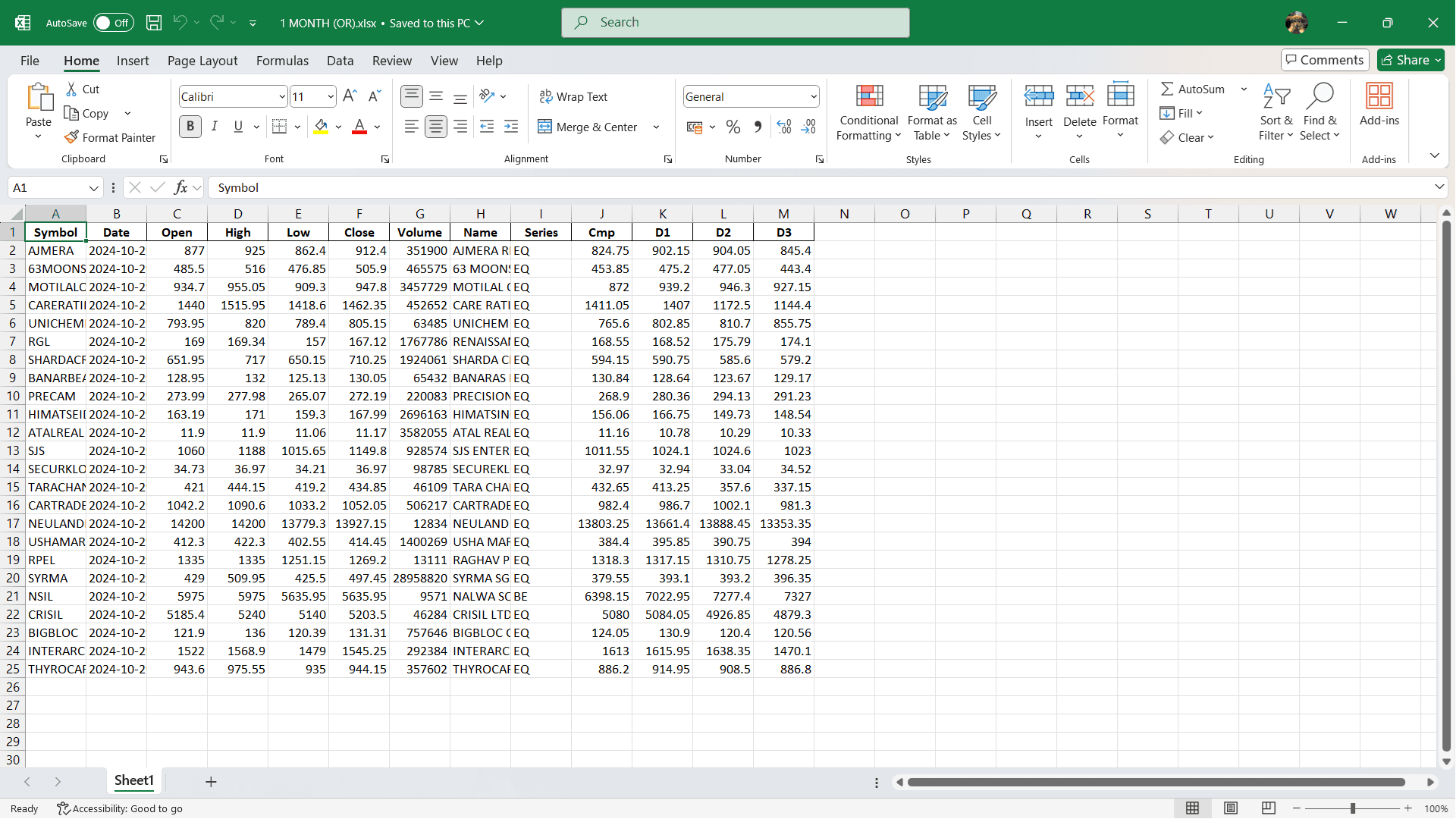Toggle AutoSave off switch
This screenshot has height=819, width=1456.
coord(114,23)
